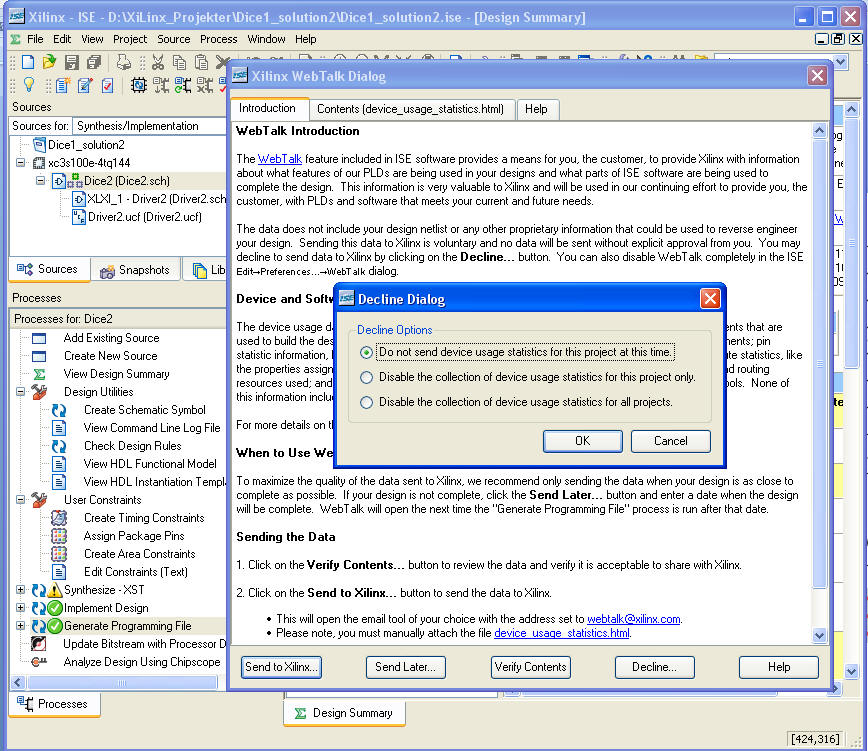Screen dimensions: 868x751
Task: Click the Processes panel horizontal scrollbar thumb
Action: [122, 683]
